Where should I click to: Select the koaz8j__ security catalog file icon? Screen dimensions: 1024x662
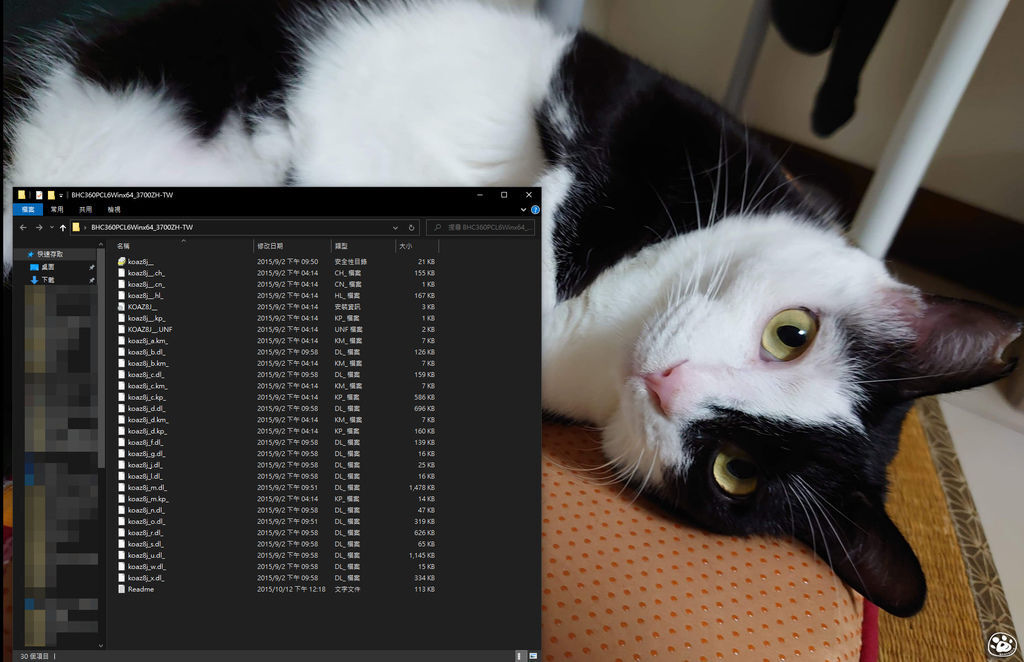coord(121,261)
